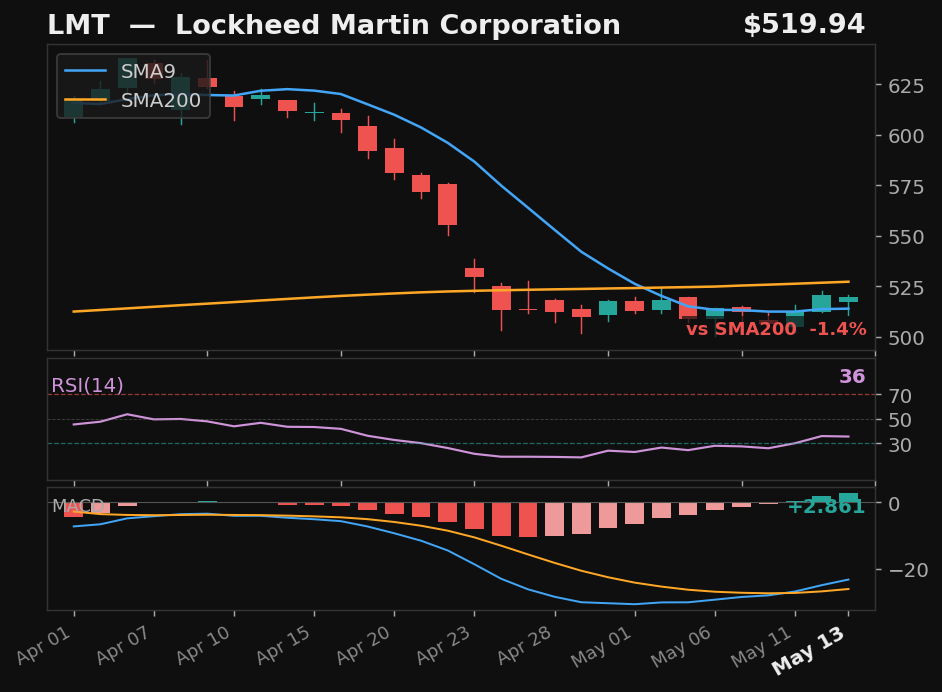Select the Lockheed Martin Corporation title text
Viewport: 942px width, 692px height.
[398, 25]
